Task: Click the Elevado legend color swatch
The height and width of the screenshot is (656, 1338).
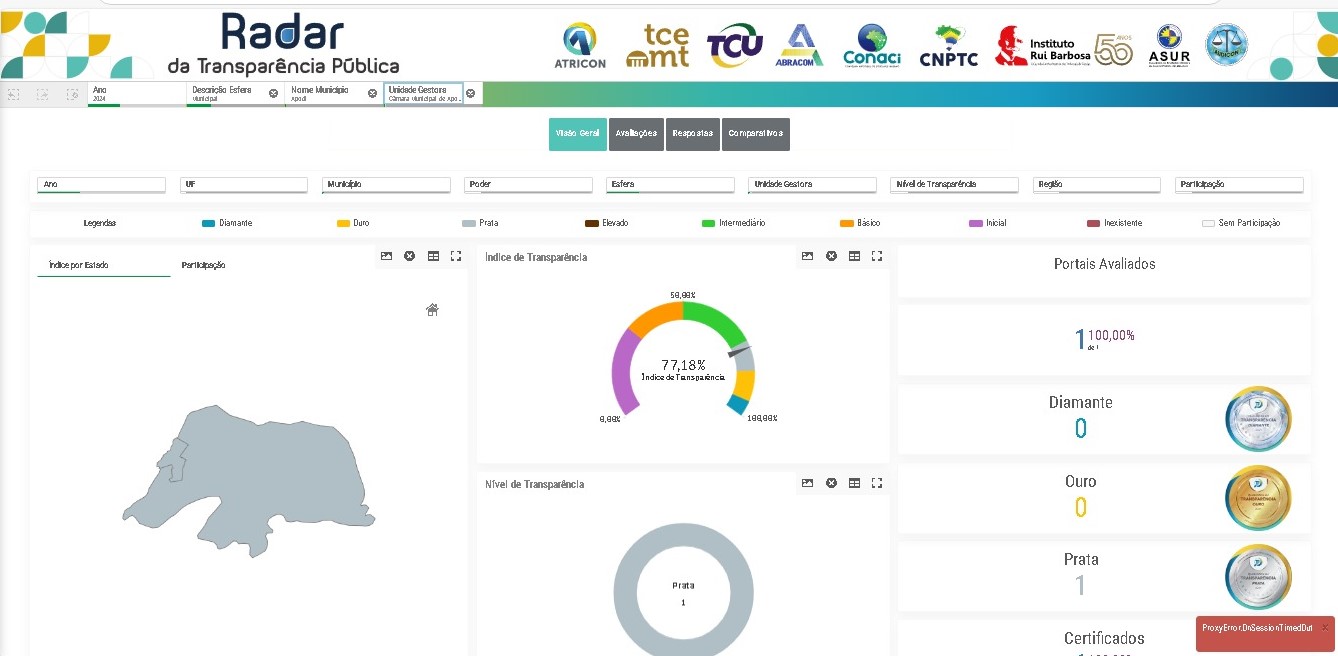Action: click(x=592, y=223)
